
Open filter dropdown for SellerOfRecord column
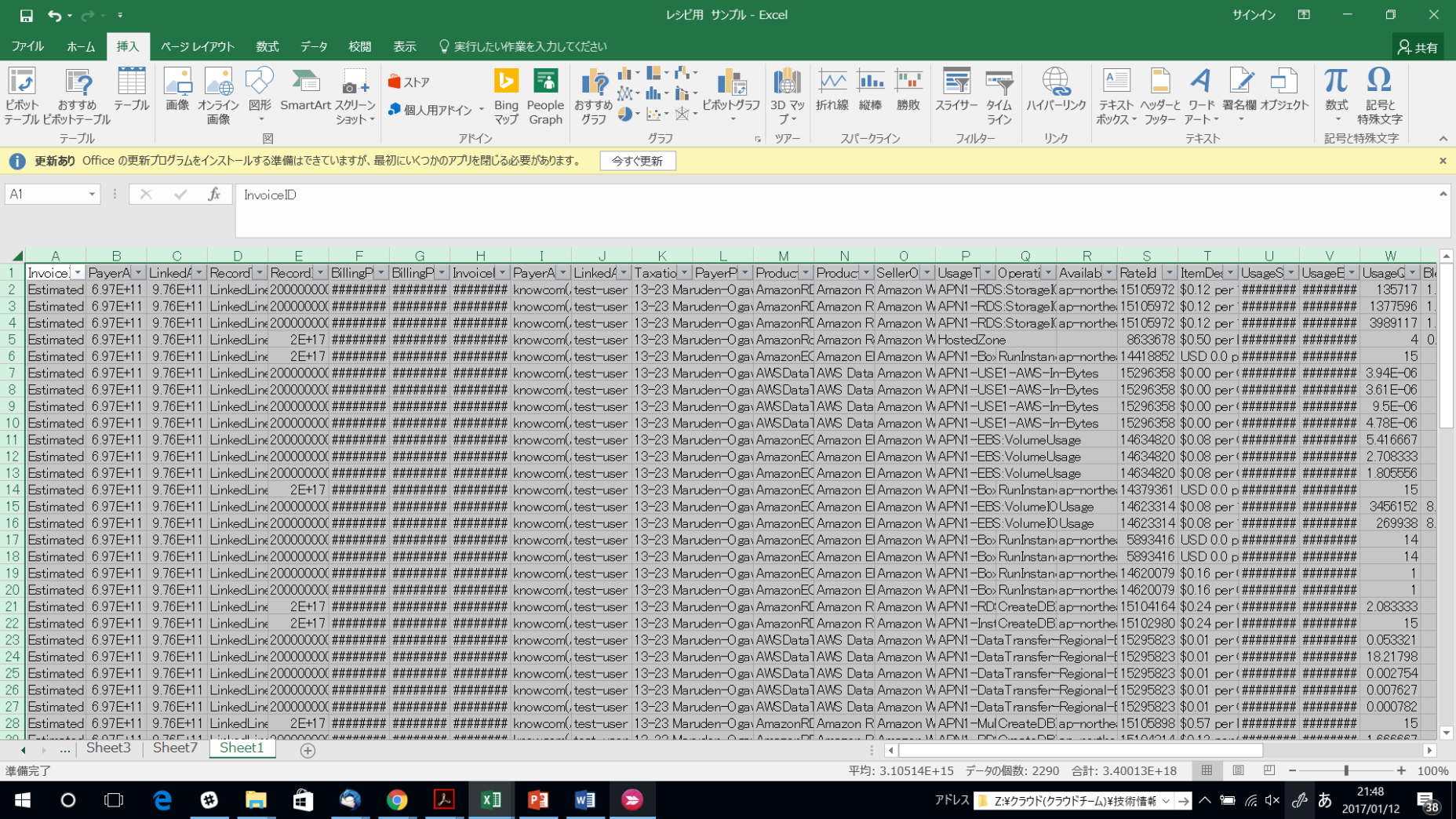pyautogui.click(x=926, y=272)
